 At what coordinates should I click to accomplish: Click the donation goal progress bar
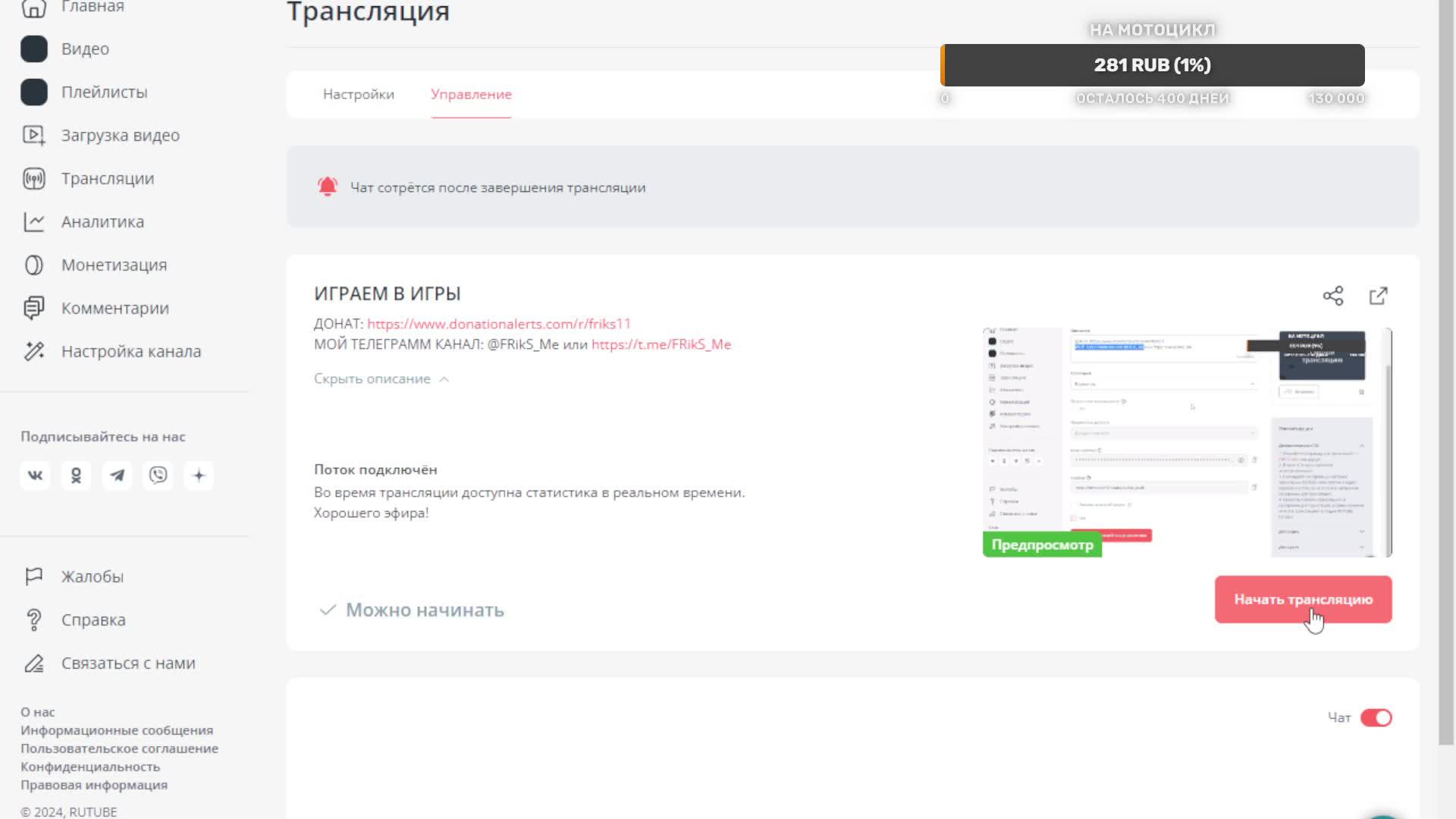point(1152,65)
